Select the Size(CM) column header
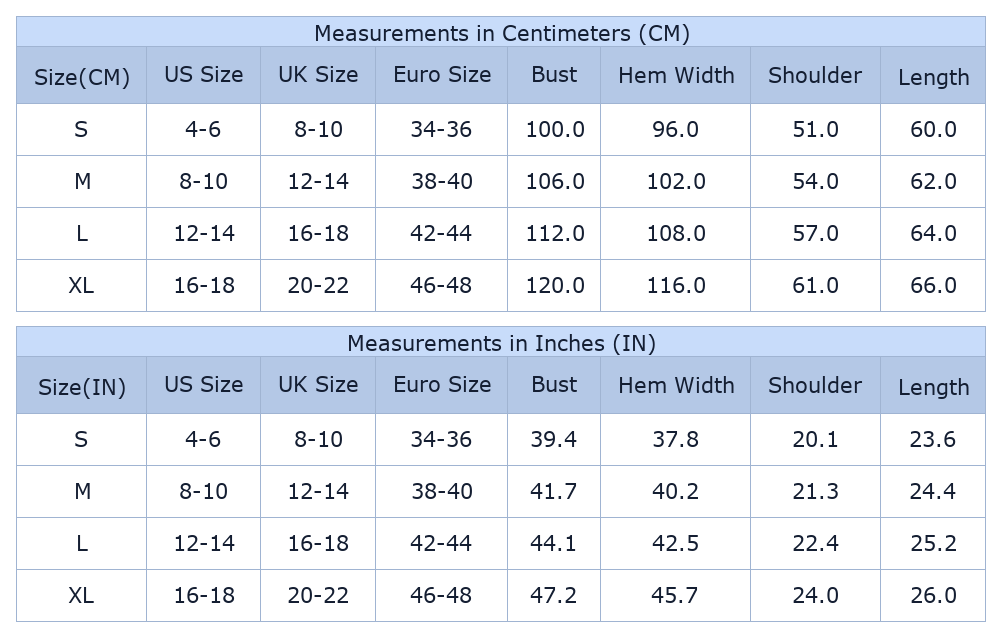The image size is (1001, 642). point(82,77)
